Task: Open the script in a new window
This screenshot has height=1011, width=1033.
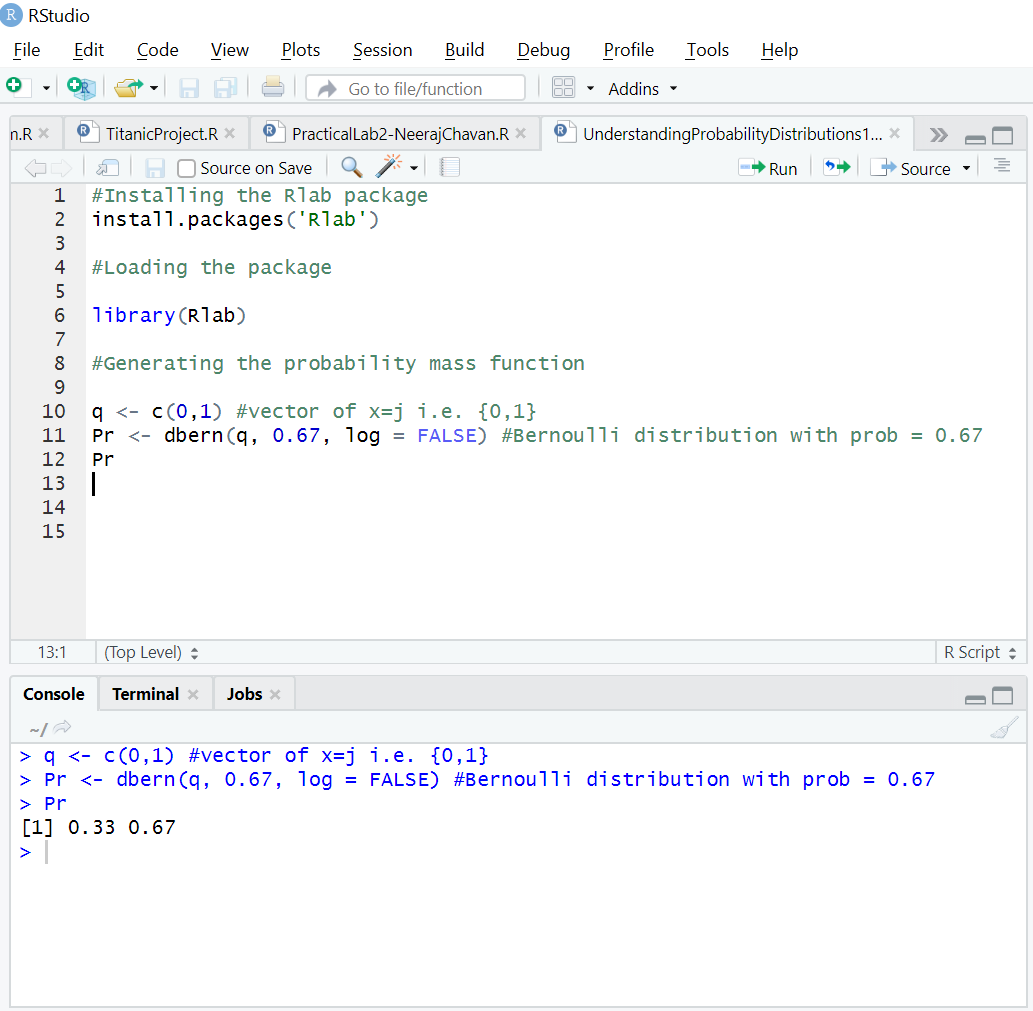Action: (x=107, y=167)
